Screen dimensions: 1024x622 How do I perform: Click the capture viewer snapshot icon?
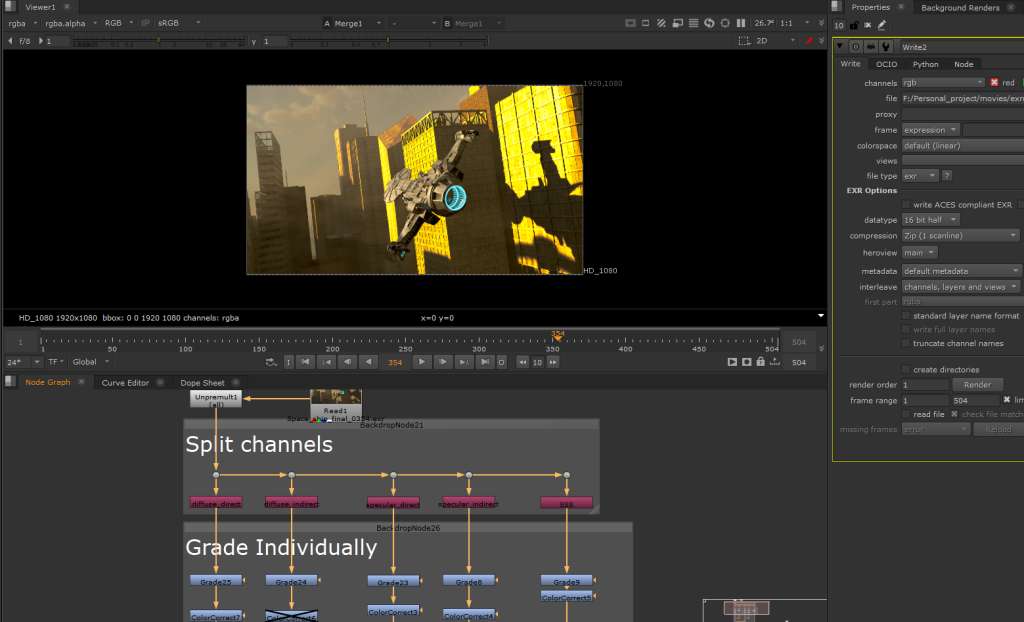point(746,362)
